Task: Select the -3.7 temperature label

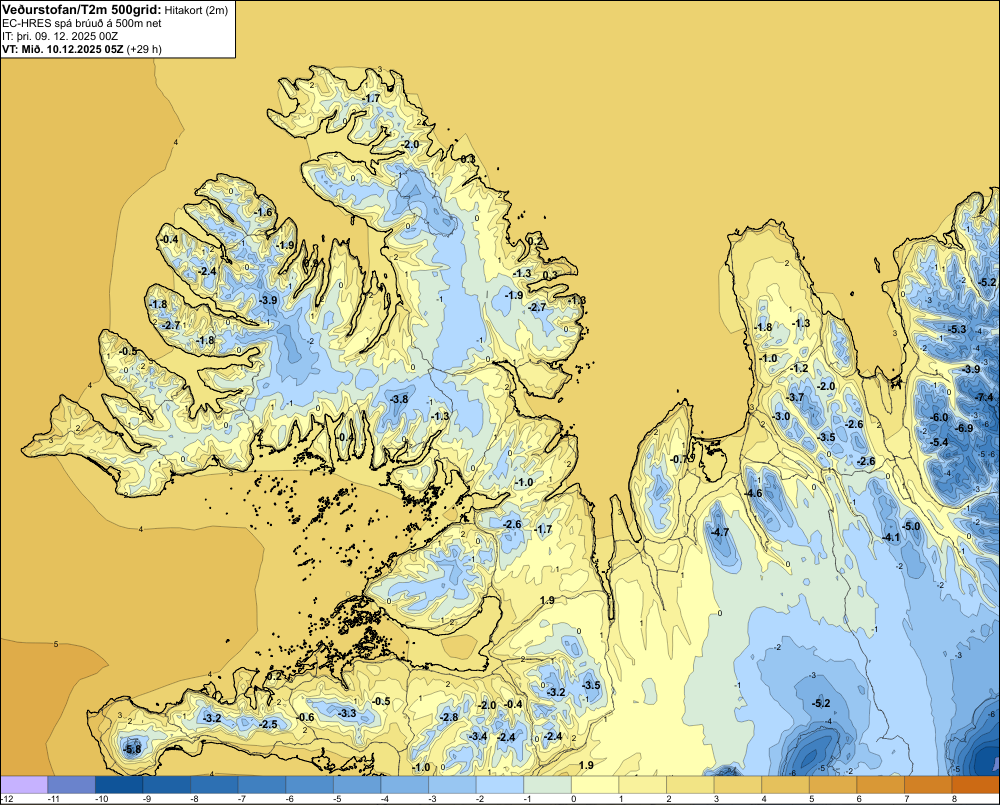Action: [795, 397]
